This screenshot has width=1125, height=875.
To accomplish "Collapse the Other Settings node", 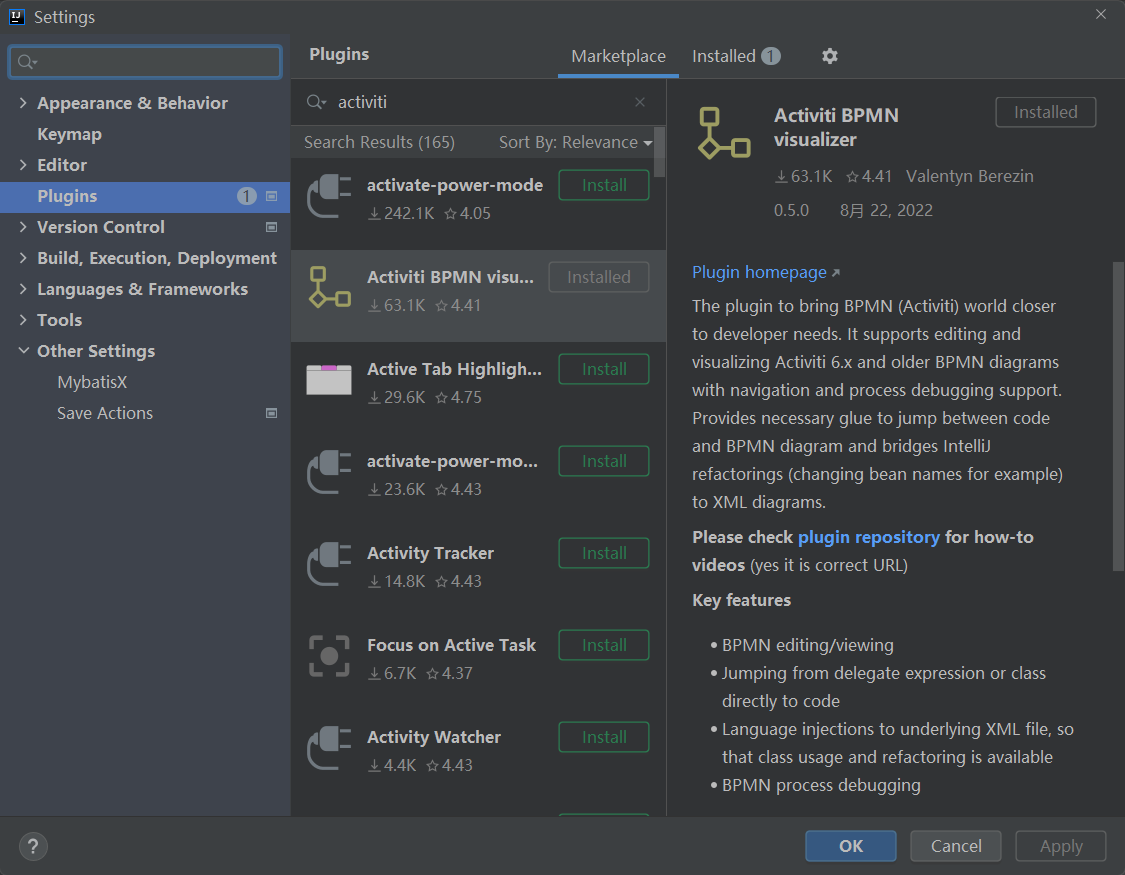I will tap(23, 351).
